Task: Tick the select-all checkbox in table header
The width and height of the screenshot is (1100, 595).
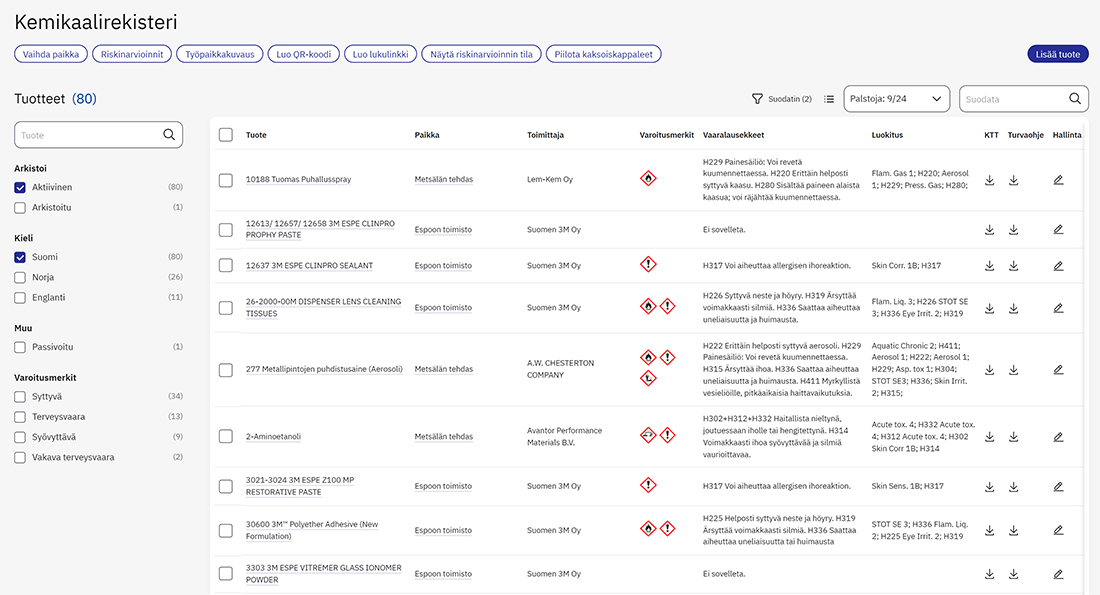Action: pyautogui.click(x=226, y=135)
